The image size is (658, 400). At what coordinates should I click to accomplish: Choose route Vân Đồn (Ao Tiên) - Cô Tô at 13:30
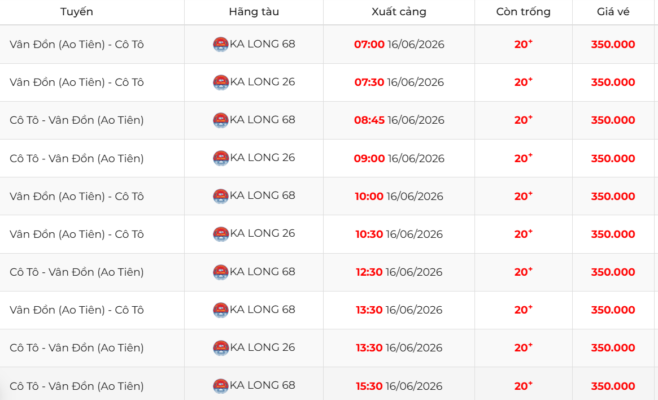[77, 310]
